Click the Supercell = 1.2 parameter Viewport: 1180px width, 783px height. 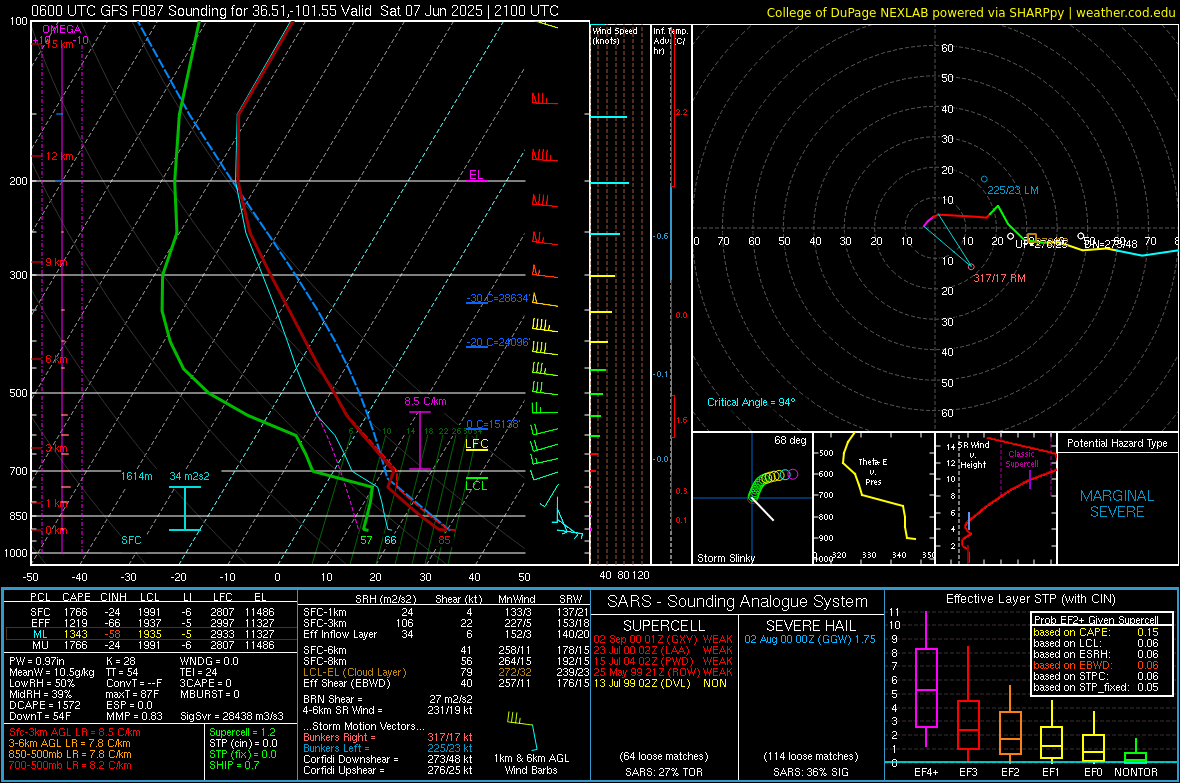pos(242,732)
